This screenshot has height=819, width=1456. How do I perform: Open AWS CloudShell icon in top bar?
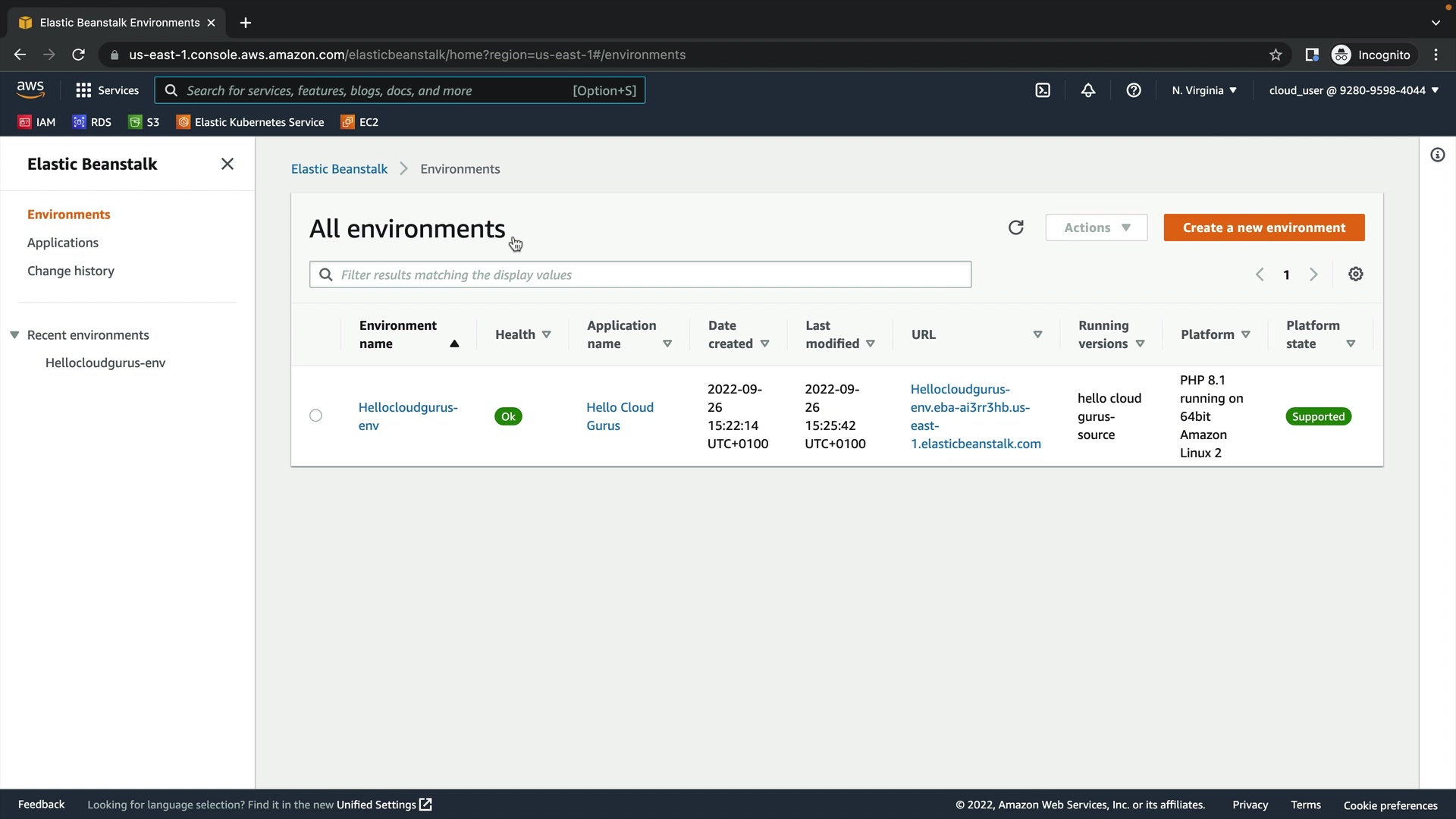click(x=1043, y=90)
